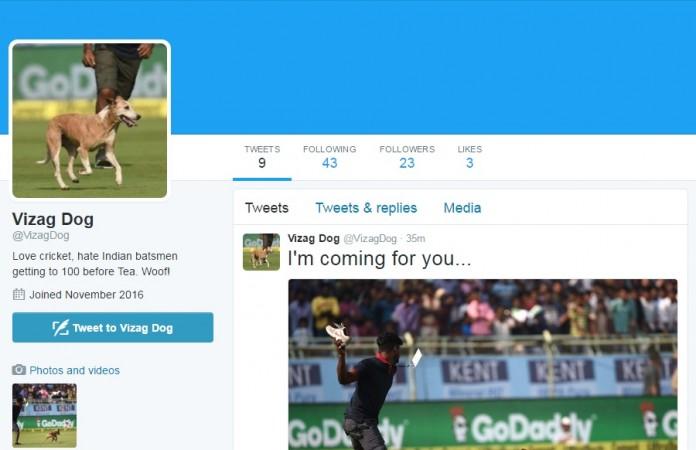Click the small dog avatar beside the tweet
The width and height of the screenshot is (696, 450).
pos(261,252)
